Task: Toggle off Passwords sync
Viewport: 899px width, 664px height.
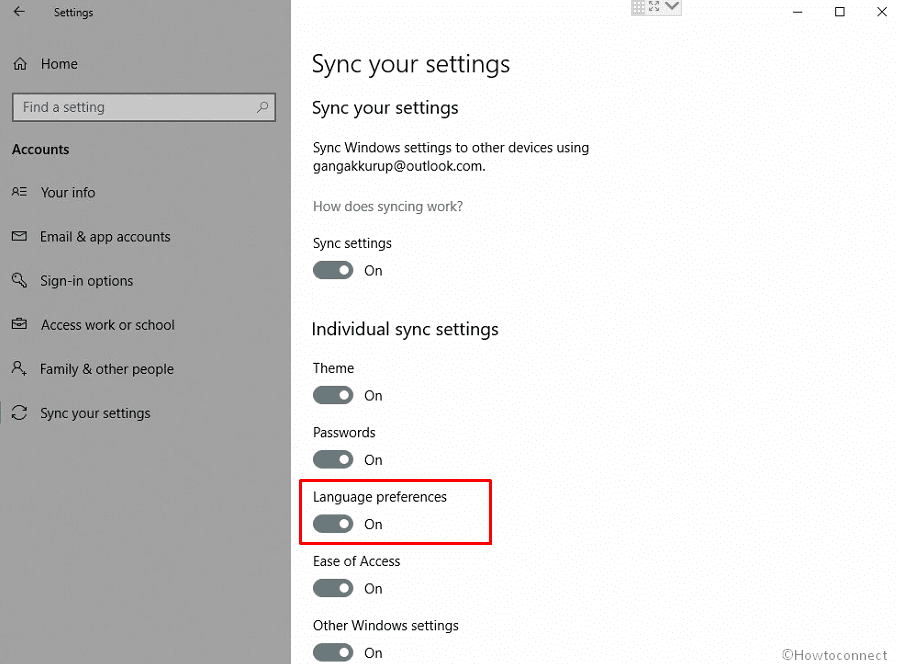Action: 332,459
